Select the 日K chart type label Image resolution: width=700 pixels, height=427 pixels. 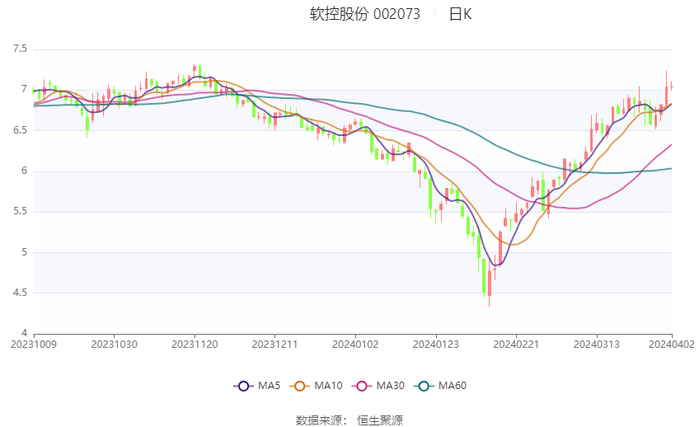click(460, 14)
